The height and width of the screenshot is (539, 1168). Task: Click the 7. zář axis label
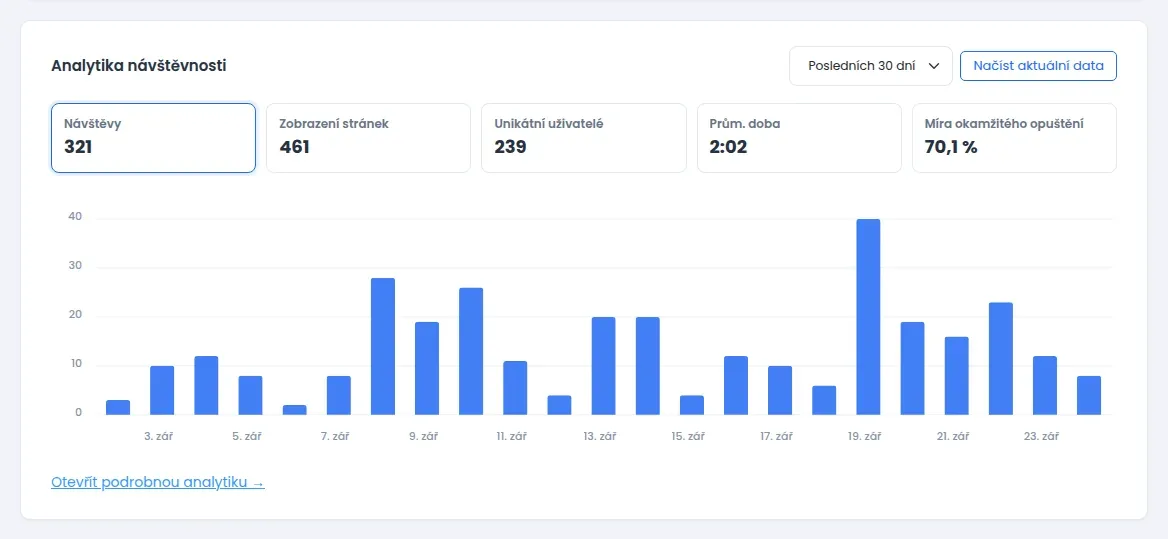coord(335,436)
